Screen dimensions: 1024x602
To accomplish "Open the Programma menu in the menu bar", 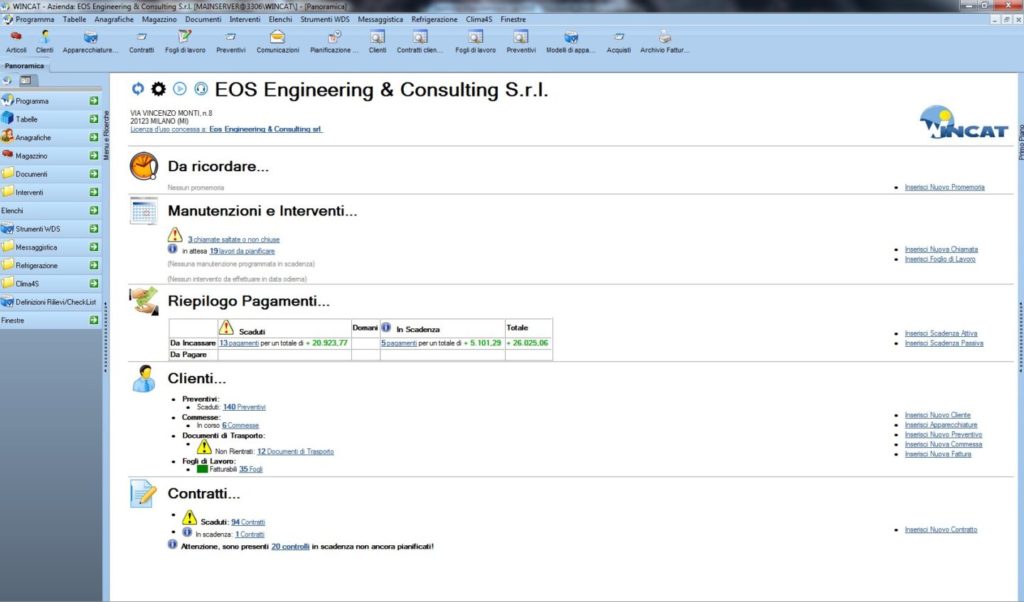I will tap(35, 20).
